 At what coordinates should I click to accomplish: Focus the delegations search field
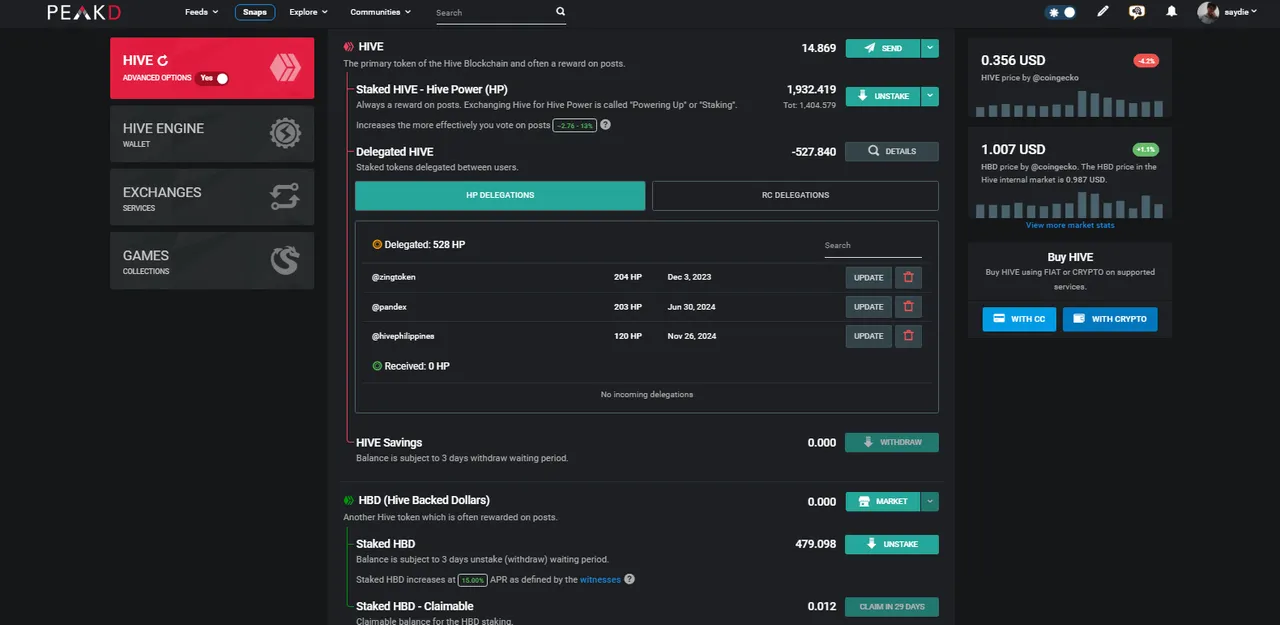click(x=873, y=245)
